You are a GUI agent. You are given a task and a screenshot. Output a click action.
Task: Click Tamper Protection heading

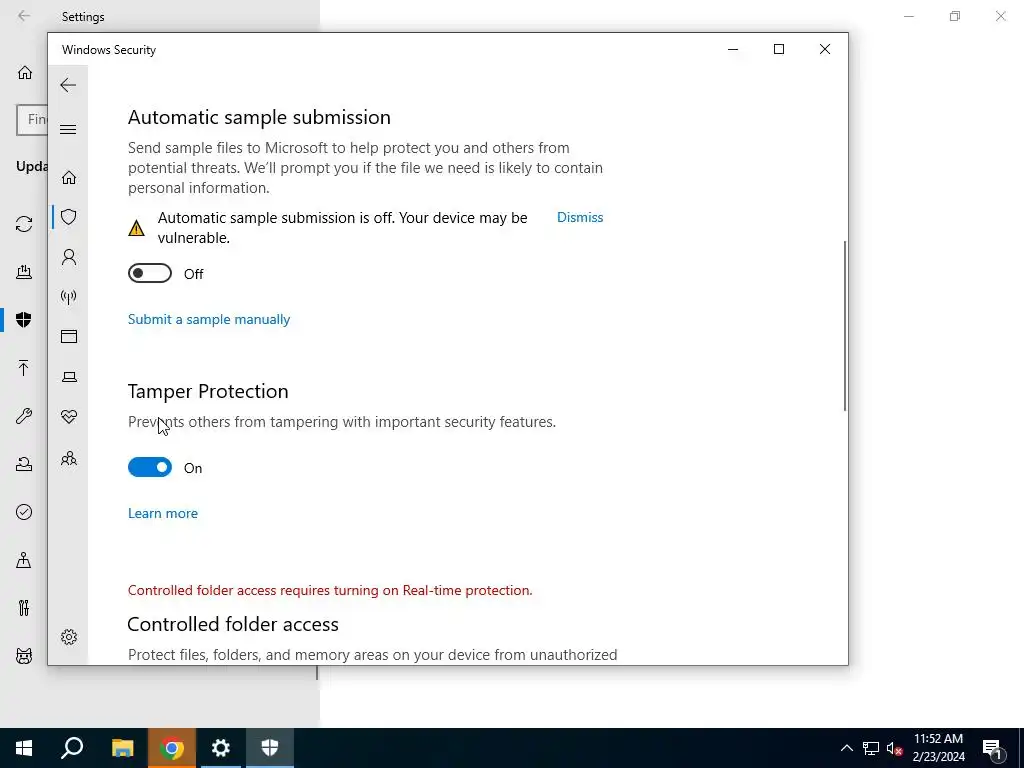[208, 391]
